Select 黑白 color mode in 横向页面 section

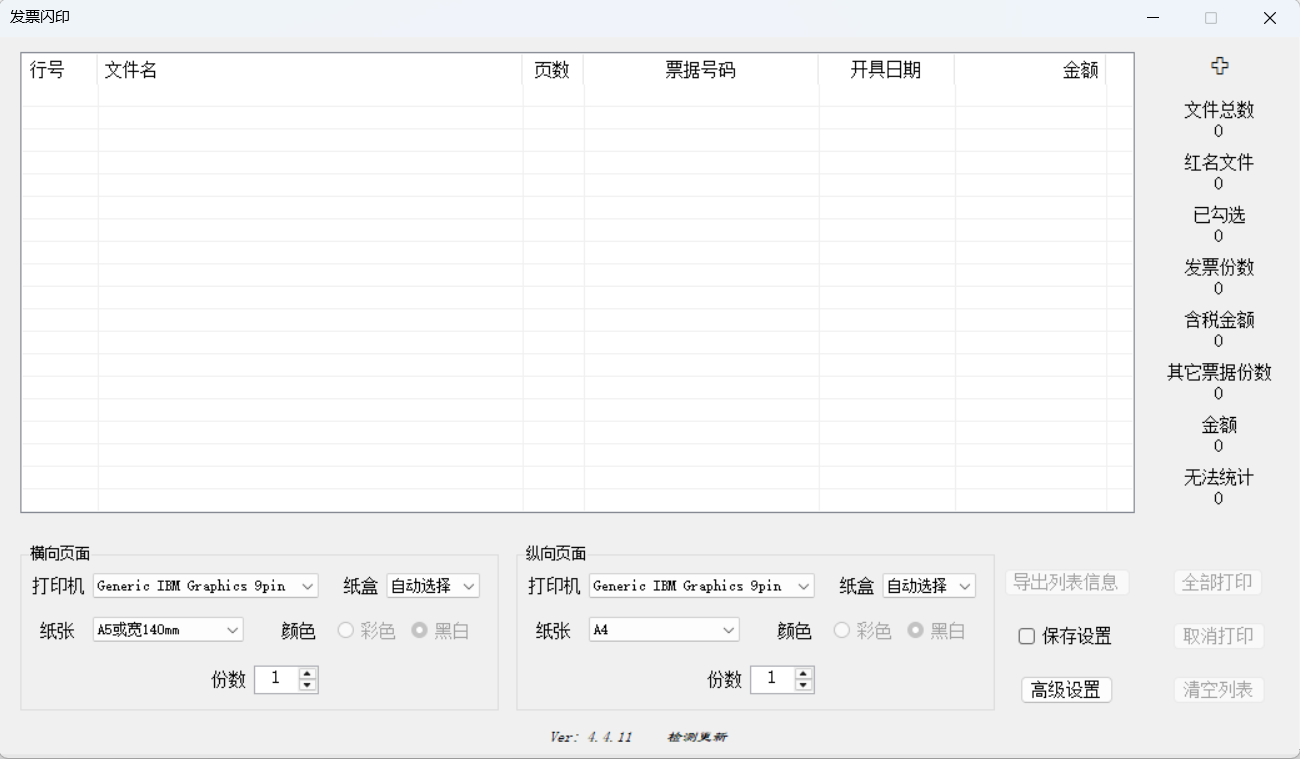(418, 630)
